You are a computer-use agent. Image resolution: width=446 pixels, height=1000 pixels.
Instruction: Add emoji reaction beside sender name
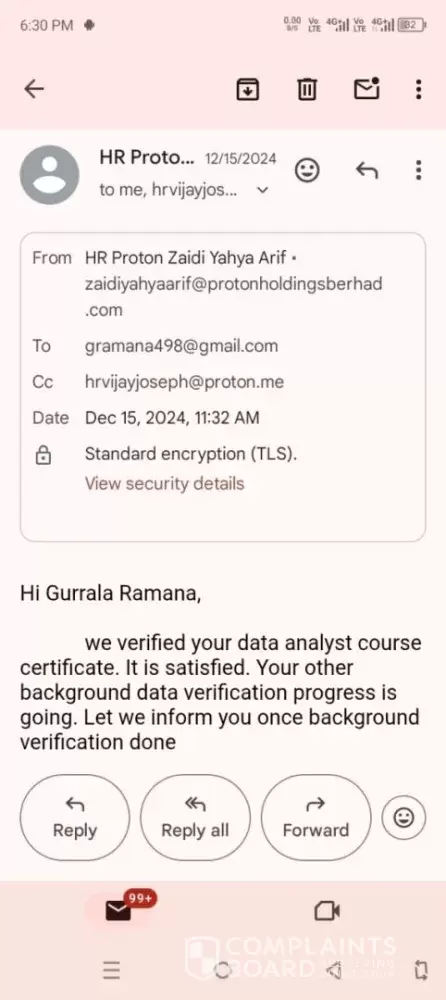coord(307,170)
